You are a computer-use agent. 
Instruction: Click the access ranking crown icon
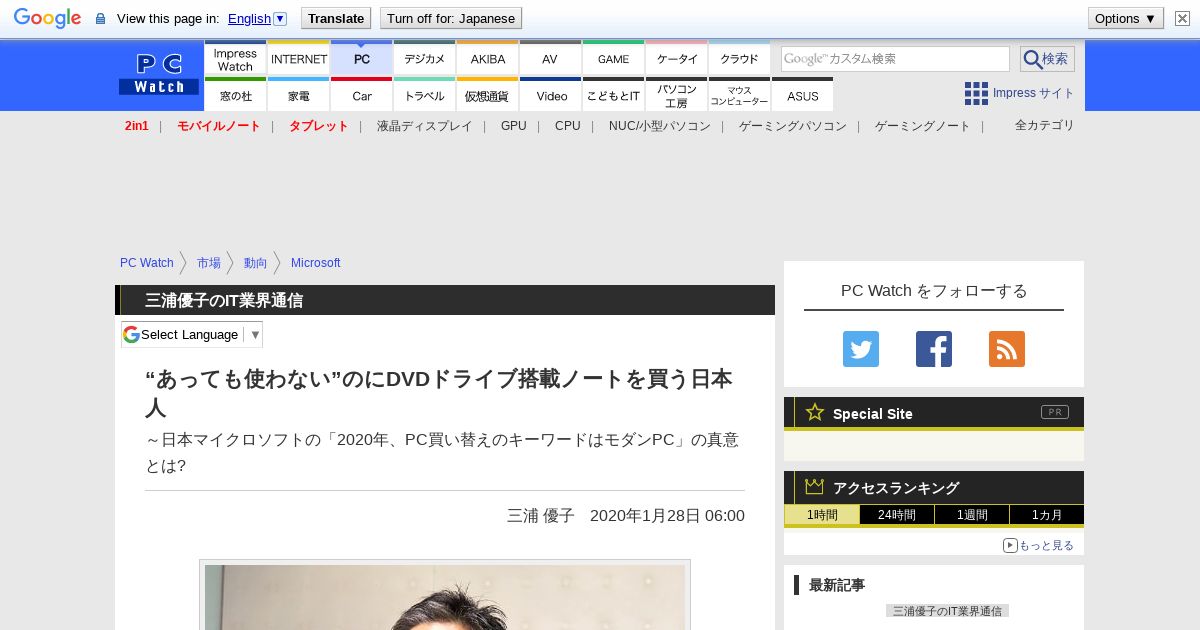pos(815,486)
